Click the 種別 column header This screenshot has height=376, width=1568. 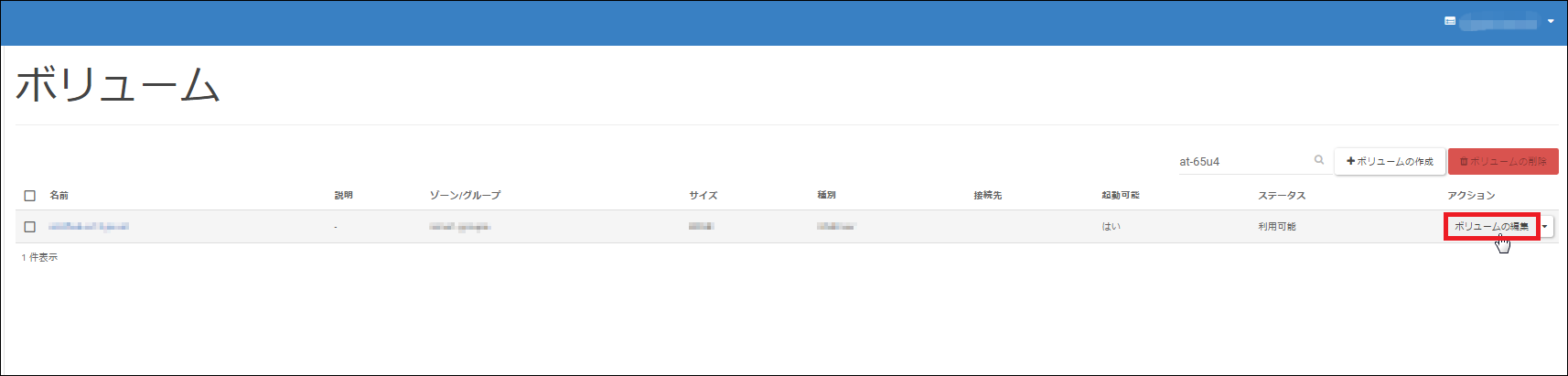point(827,195)
